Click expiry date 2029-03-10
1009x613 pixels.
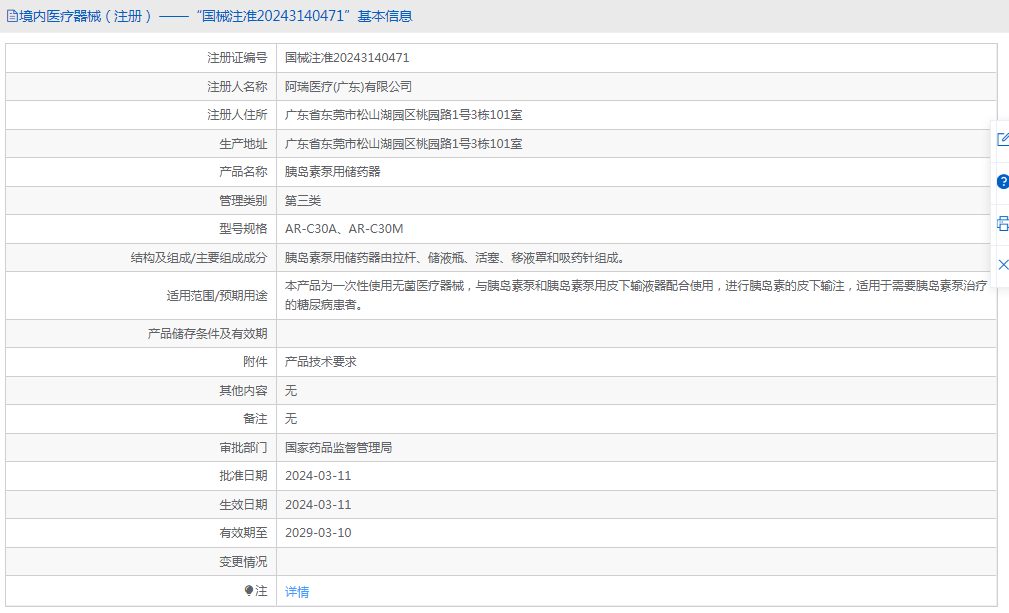[x=318, y=533]
